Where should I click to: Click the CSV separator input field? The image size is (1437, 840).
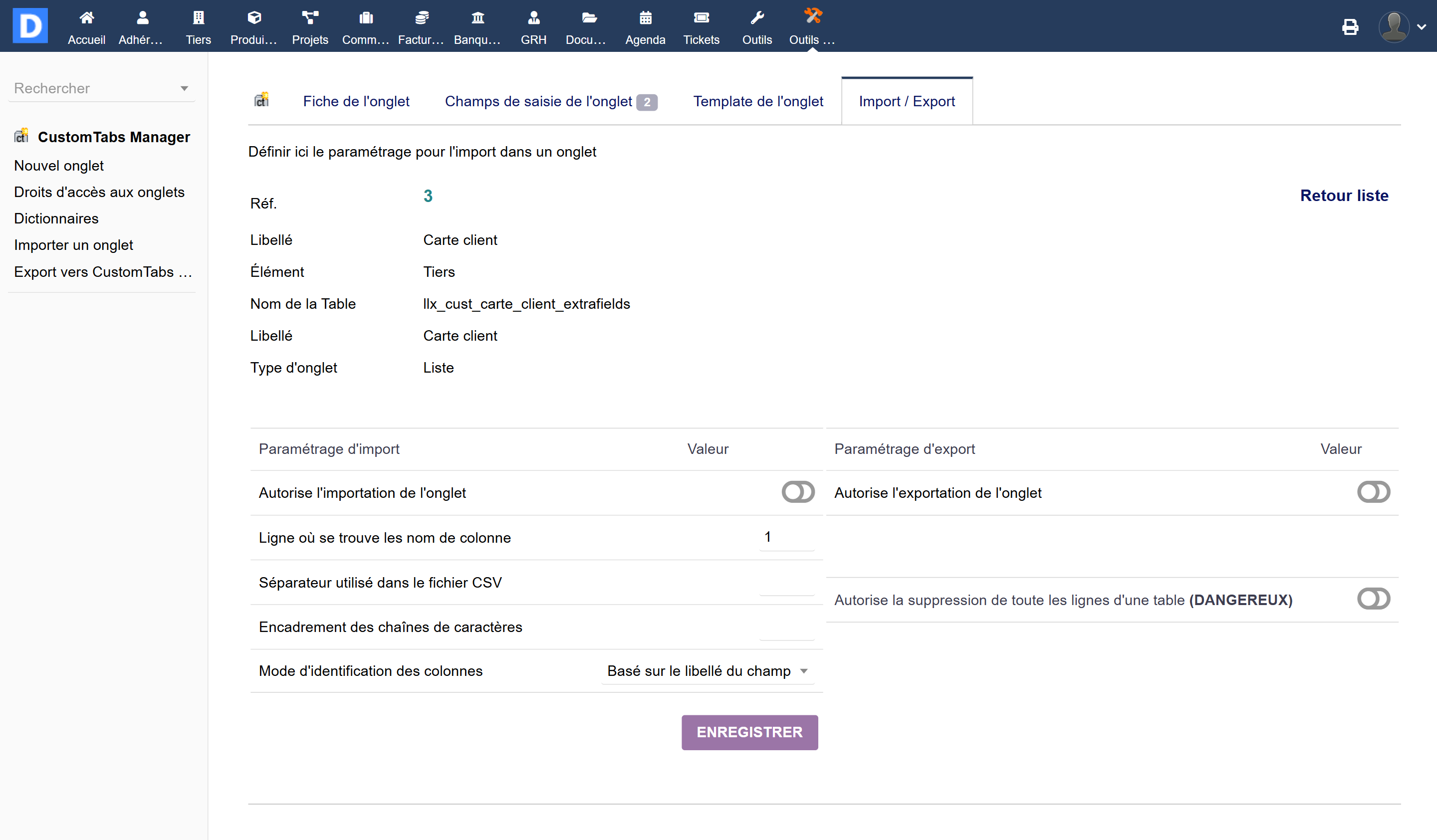click(x=786, y=583)
